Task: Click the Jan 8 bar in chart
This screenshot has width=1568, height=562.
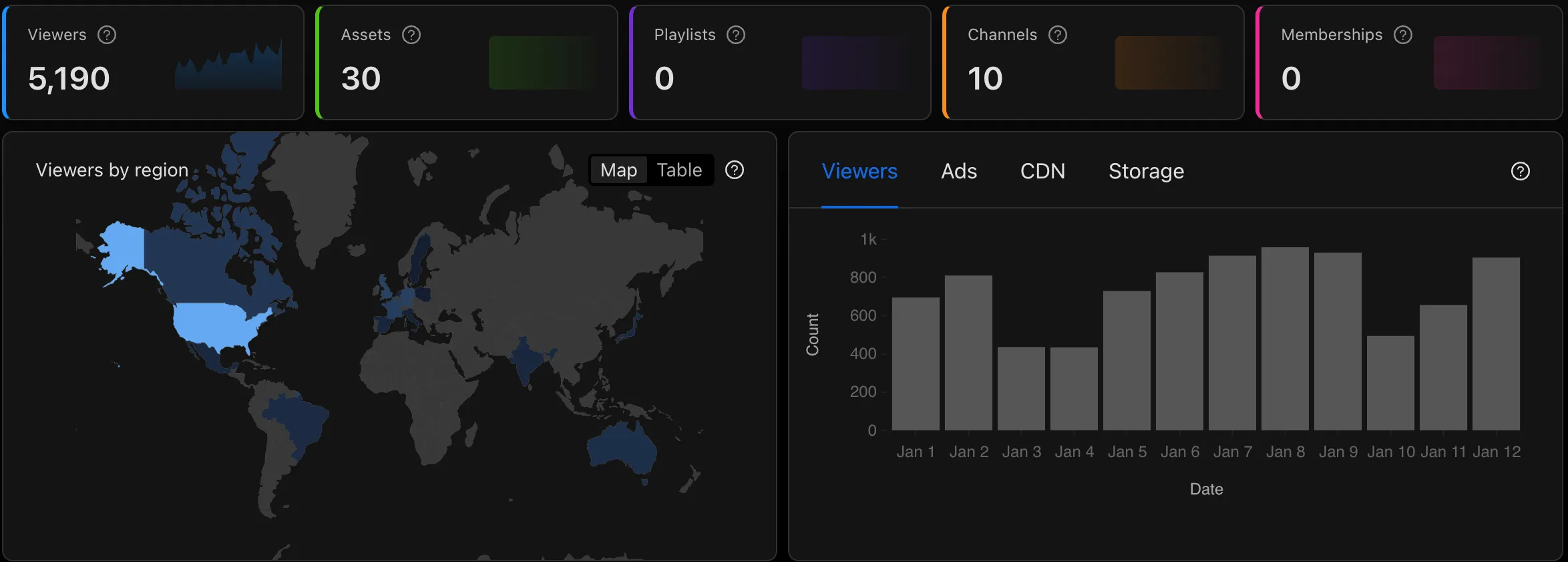Action: 1285,339
